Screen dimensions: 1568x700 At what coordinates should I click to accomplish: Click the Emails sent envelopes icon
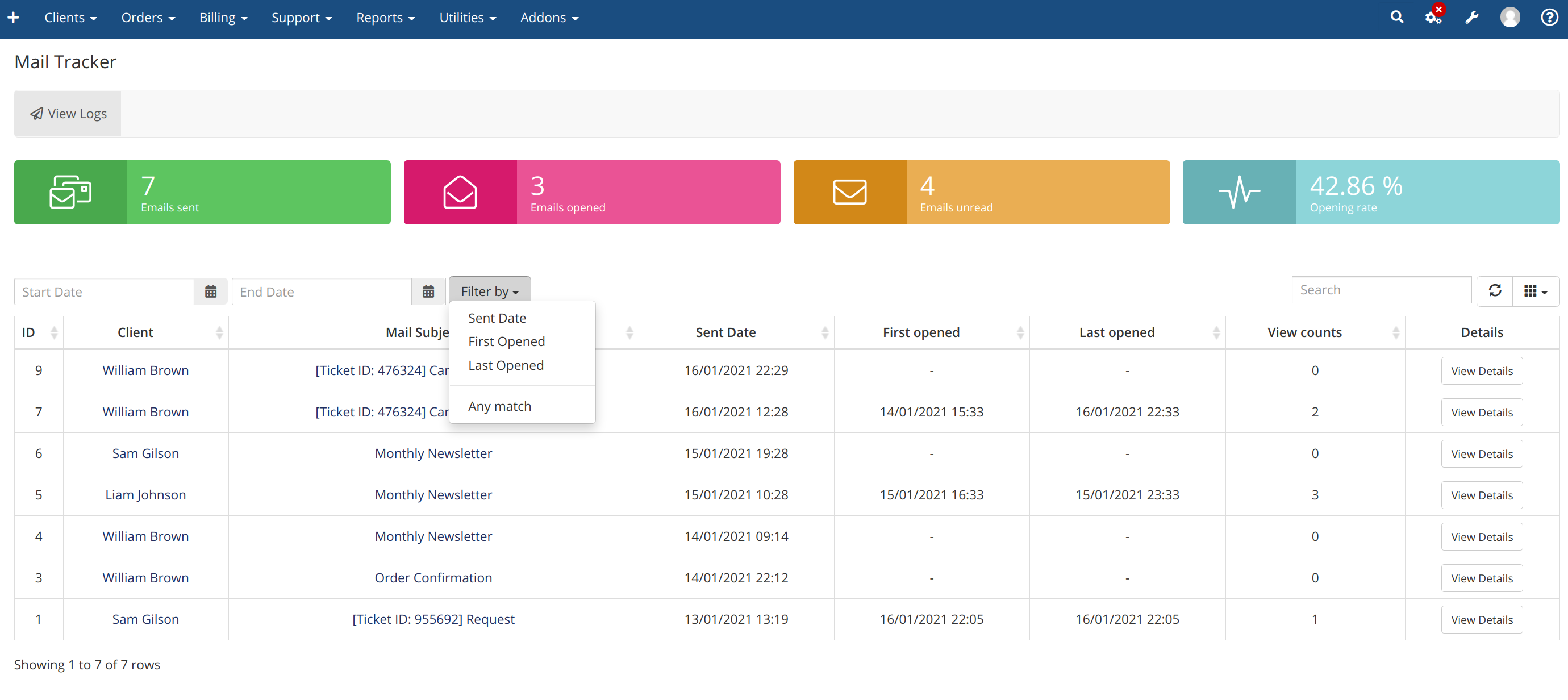click(70, 193)
